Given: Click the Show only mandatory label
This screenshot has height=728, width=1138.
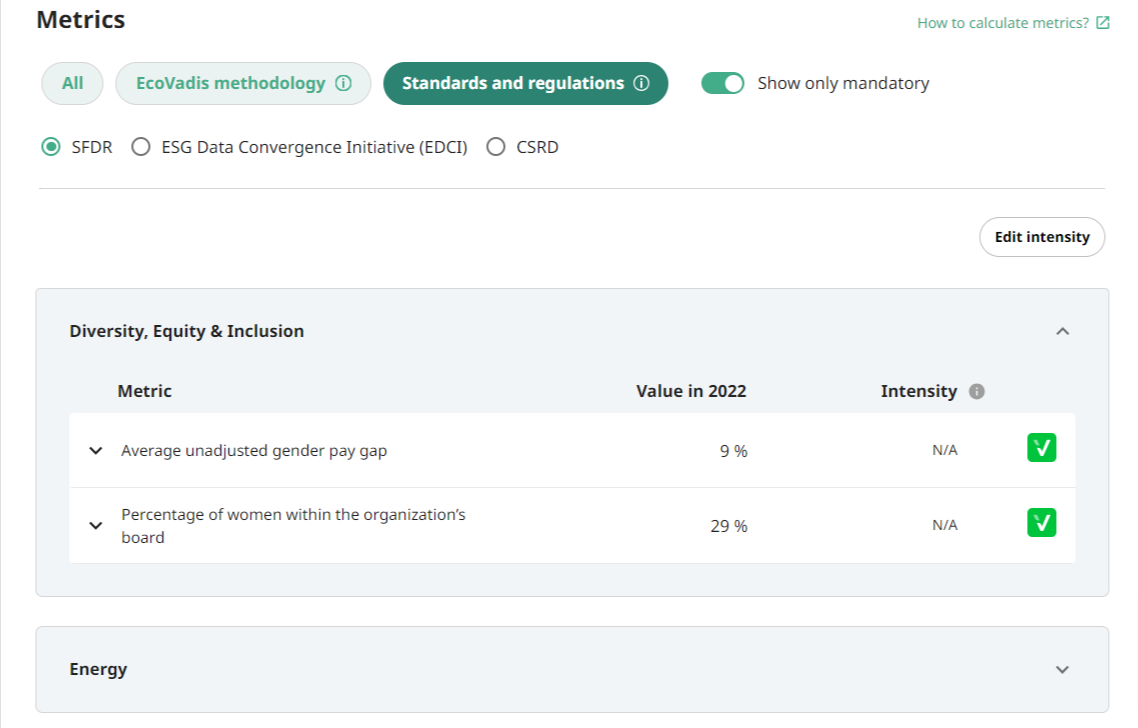Looking at the screenshot, I should pyautogui.click(x=843, y=83).
